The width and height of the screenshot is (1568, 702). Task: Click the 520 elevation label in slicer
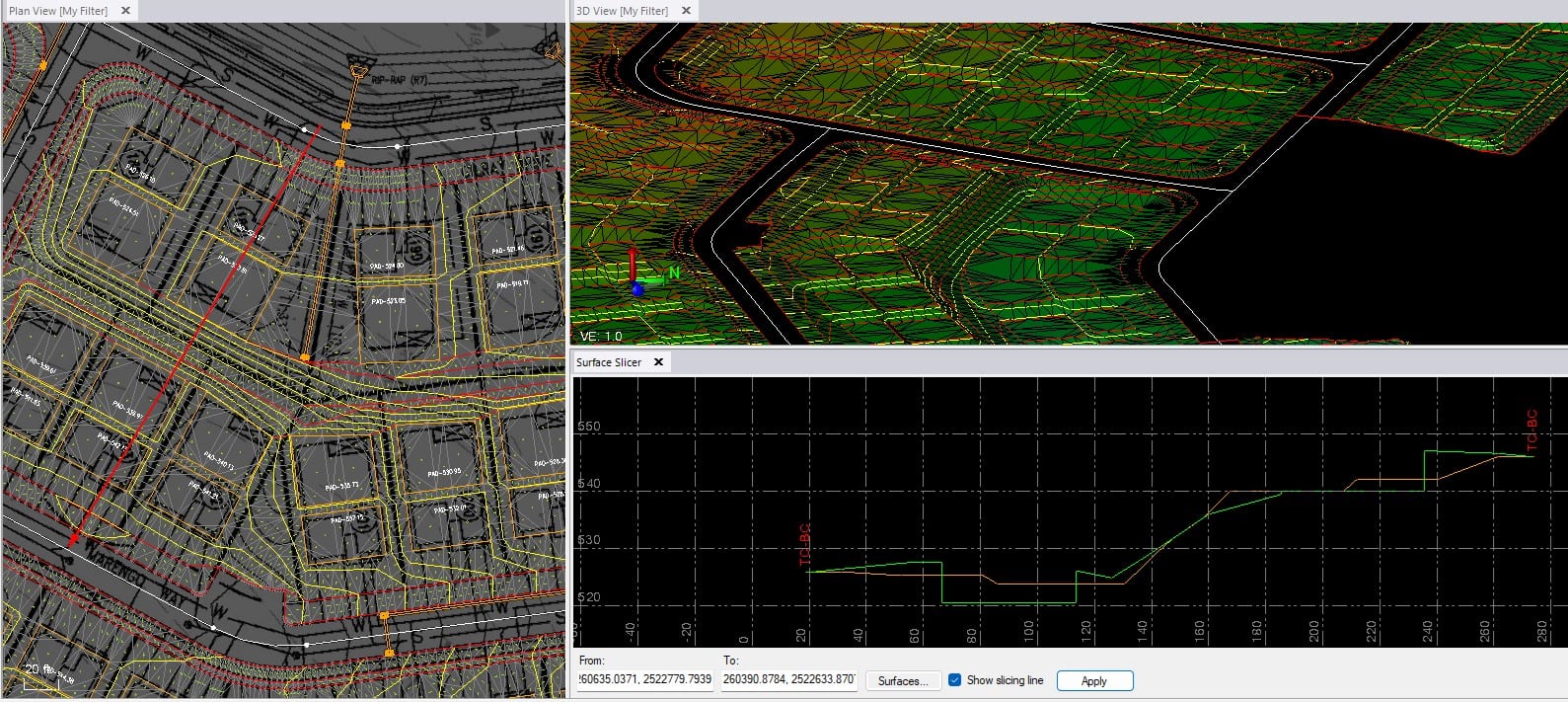tap(588, 597)
